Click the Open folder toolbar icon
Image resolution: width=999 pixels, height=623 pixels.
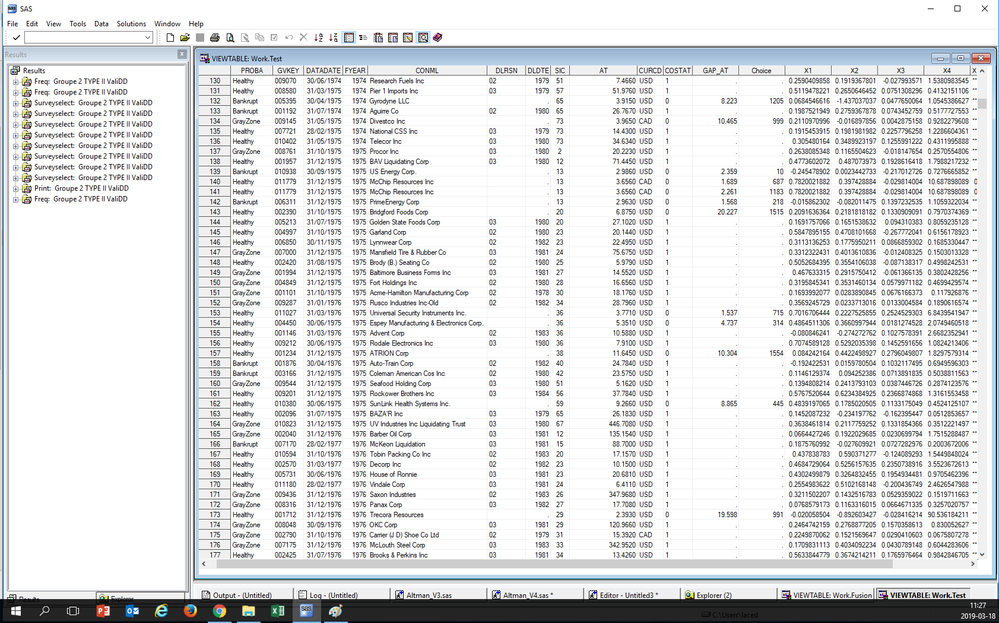point(185,38)
